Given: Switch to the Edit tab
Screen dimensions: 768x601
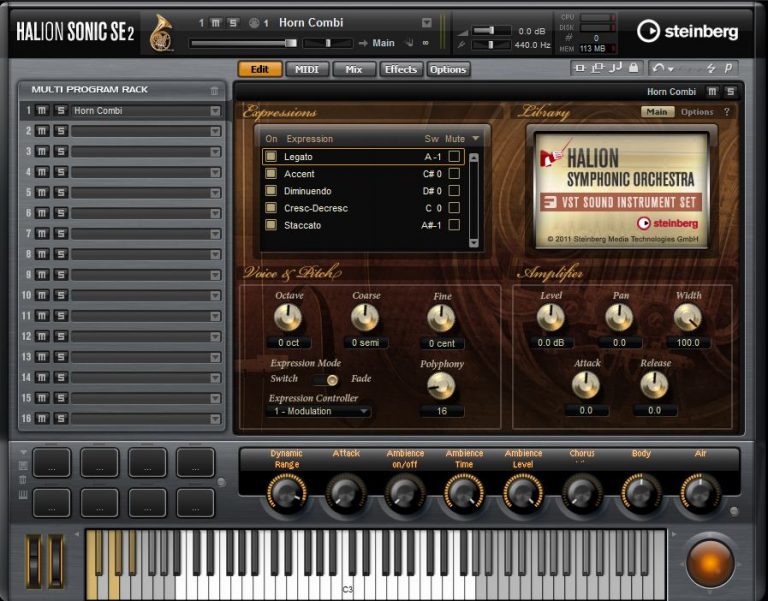Looking at the screenshot, I should pos(260,70).
